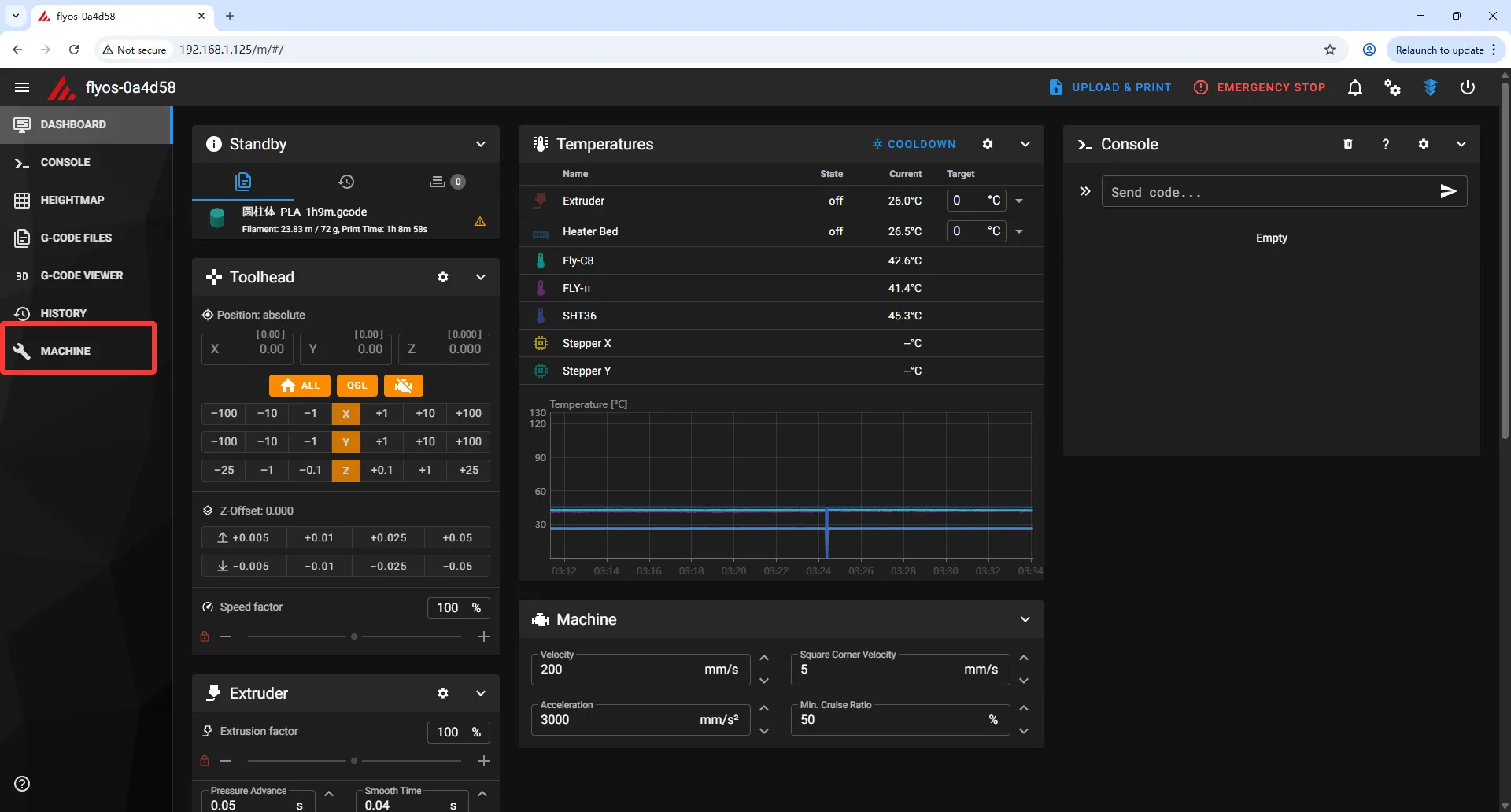Image resolution: width=1511 pixels, height=812 pixels.
Task: Click the send code arrow icon
Action: (1448, 191)
